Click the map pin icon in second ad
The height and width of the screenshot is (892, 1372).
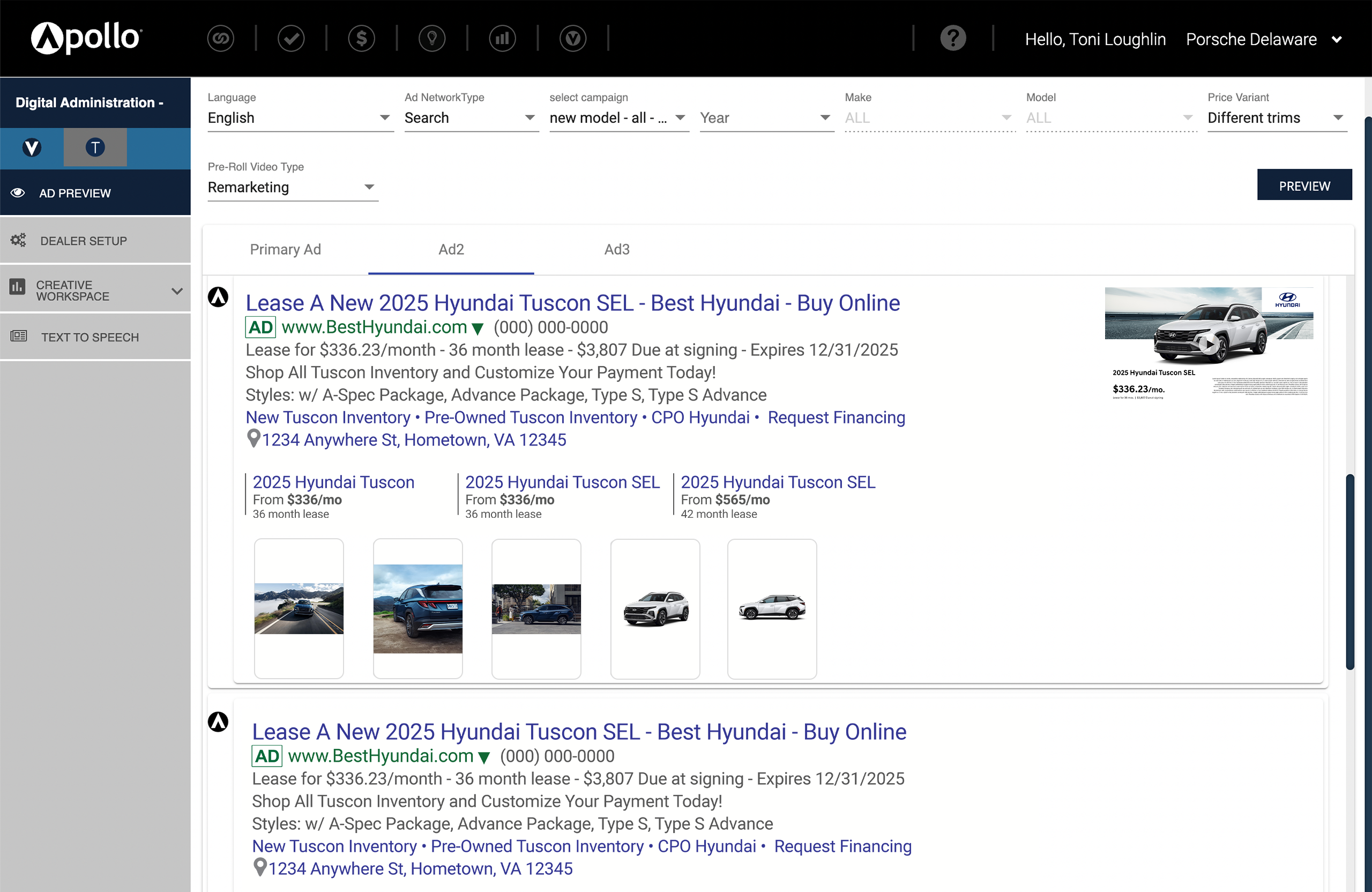point(260,867)
